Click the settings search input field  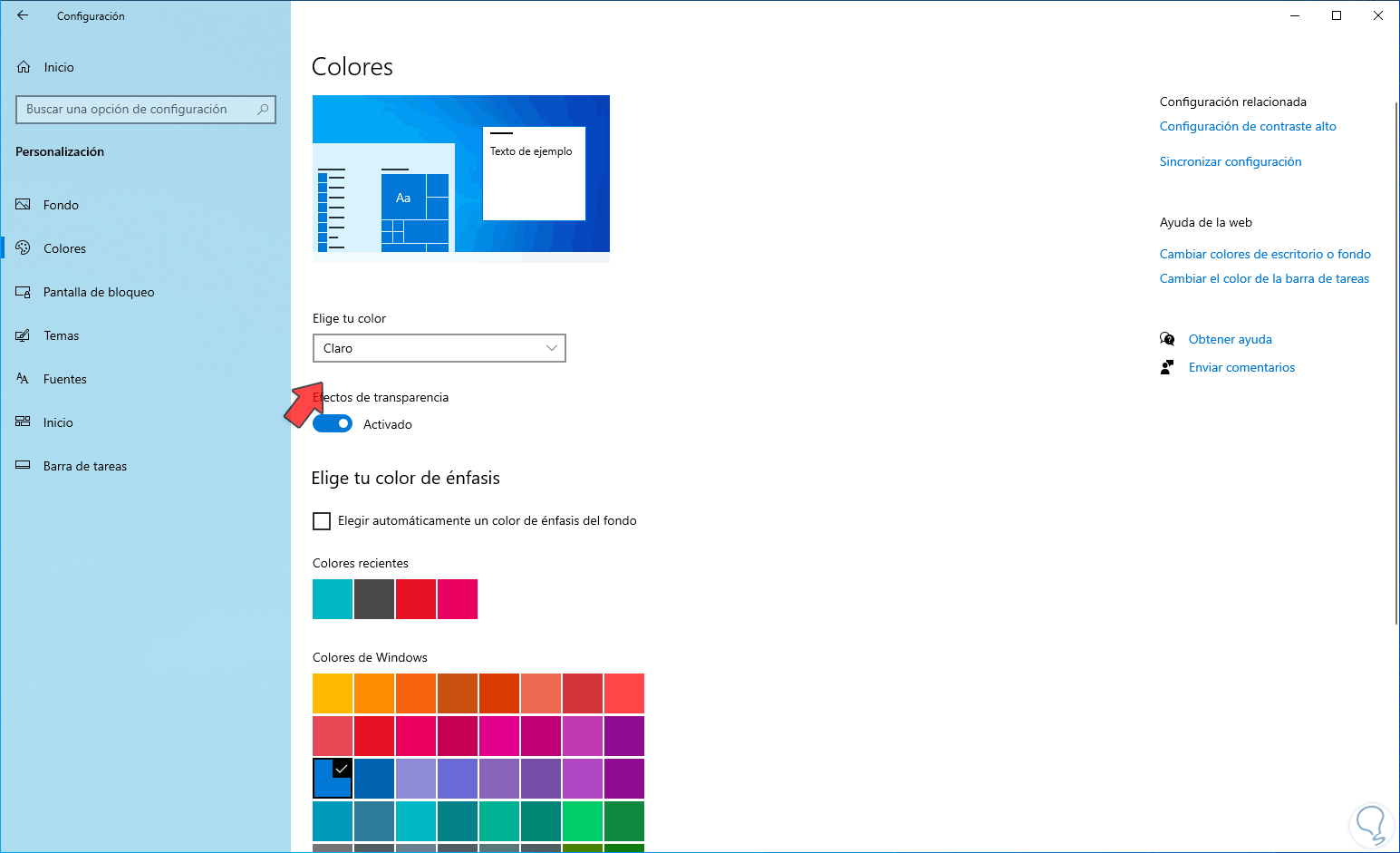pos(136,110)
